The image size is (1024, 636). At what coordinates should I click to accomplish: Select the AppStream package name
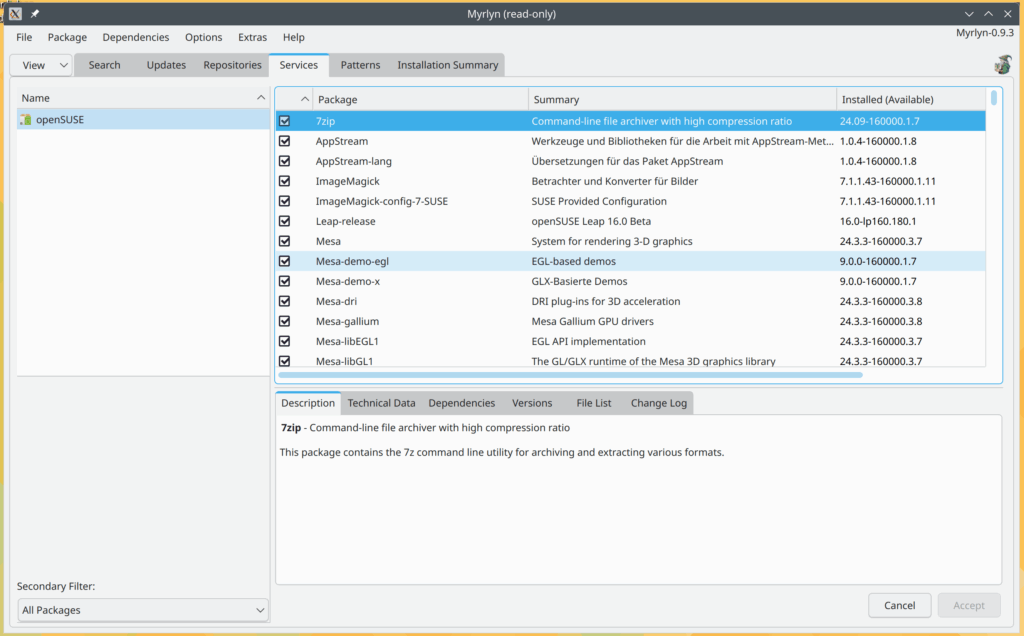point(342,141)
